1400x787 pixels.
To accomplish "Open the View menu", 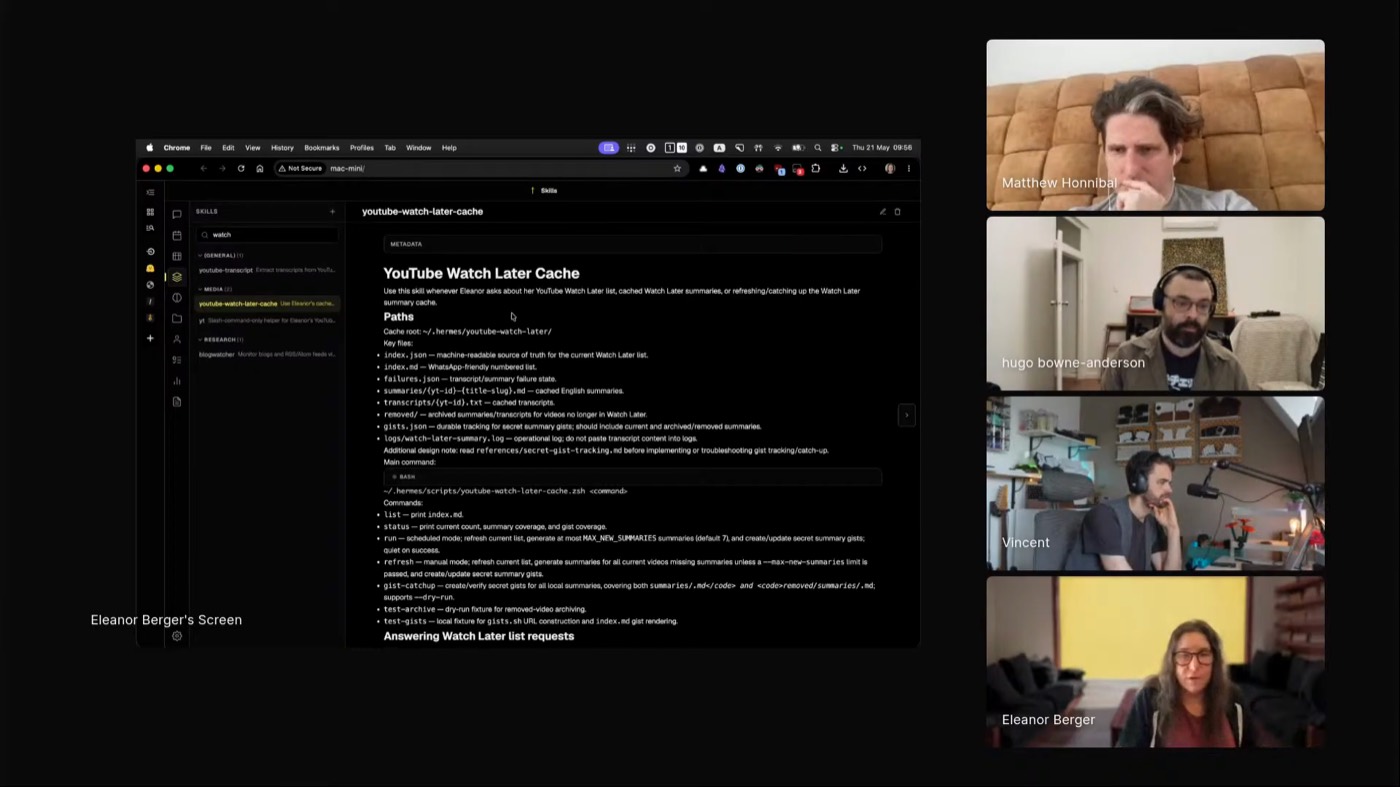I will point(253,148).
